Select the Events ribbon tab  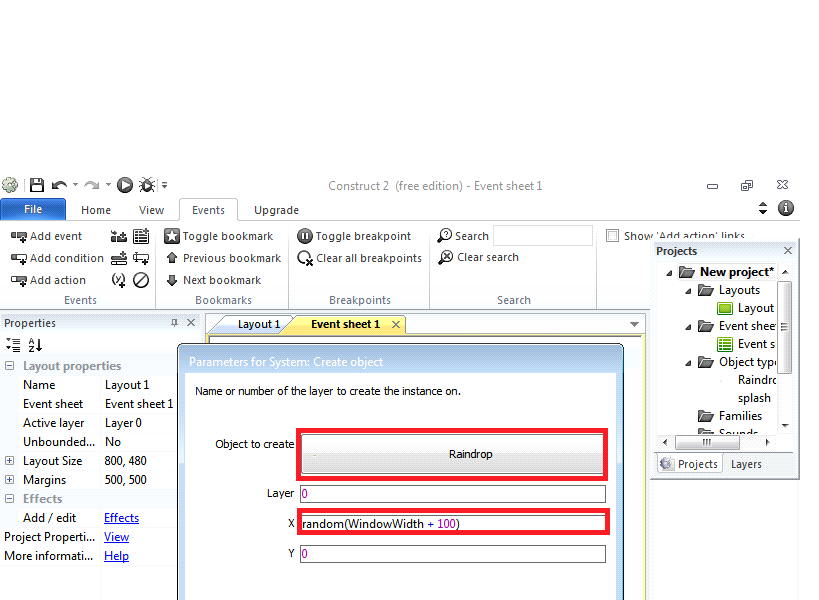[x=208, y=210]
